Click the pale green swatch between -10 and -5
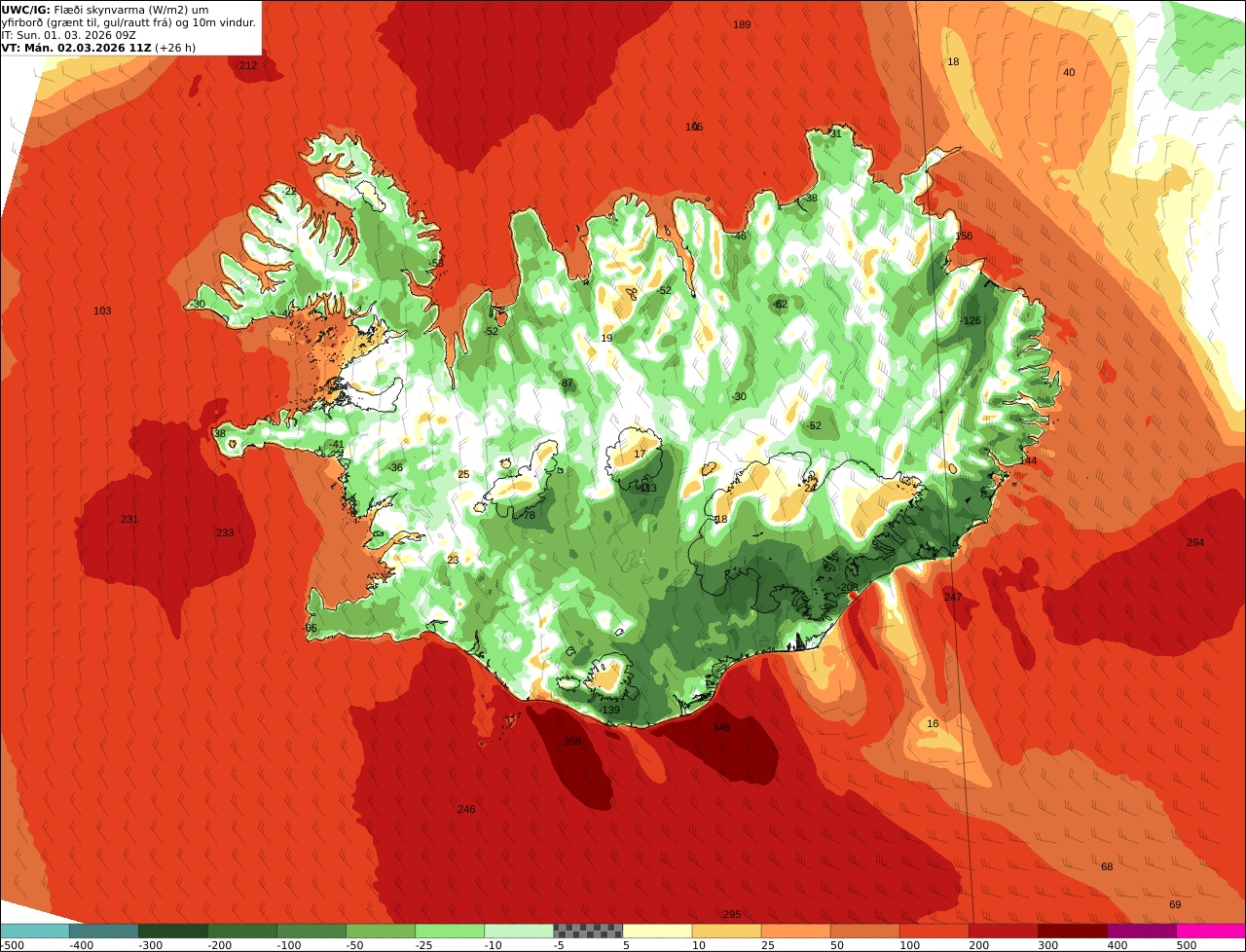 [519, 931]
